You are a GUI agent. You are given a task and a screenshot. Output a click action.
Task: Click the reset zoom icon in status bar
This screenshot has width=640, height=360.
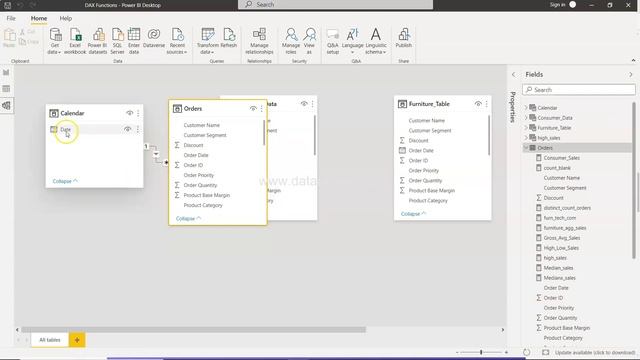tap(527, 352)
